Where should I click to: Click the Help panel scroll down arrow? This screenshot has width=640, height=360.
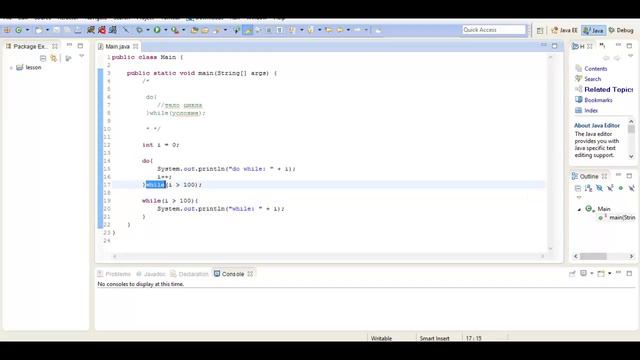631,156
